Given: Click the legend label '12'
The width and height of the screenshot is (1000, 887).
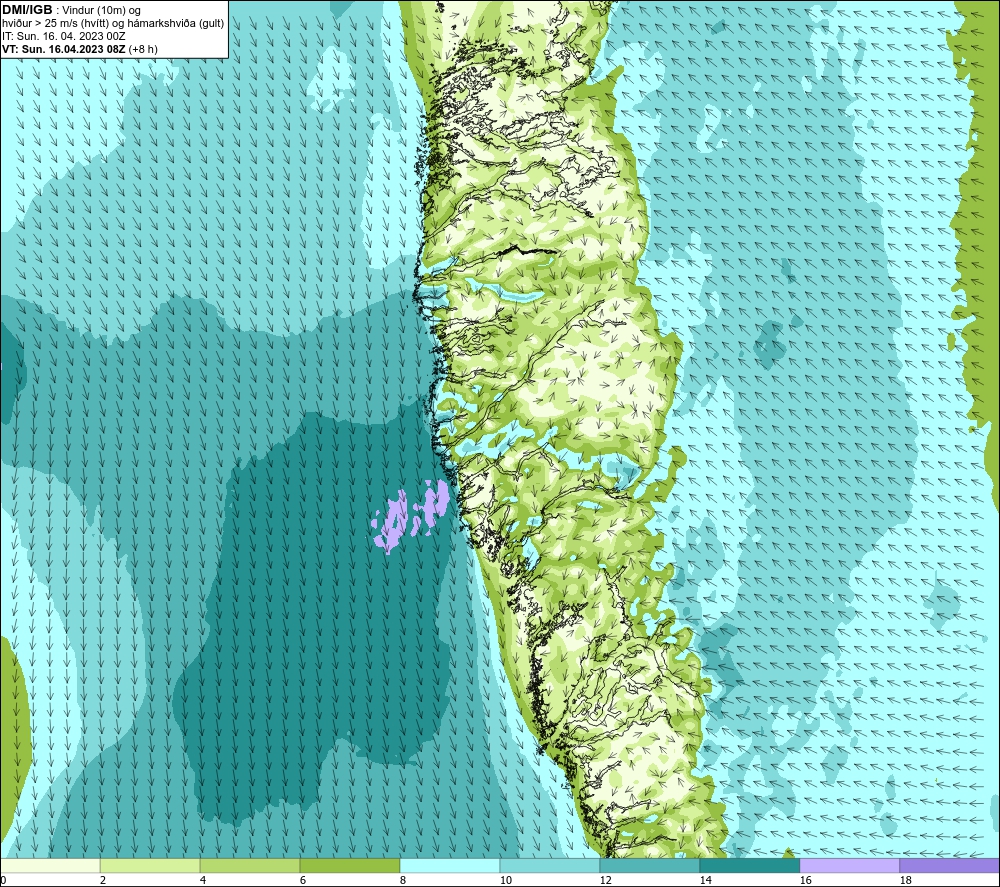Looking at the screenshot, I should pos(606,880).
